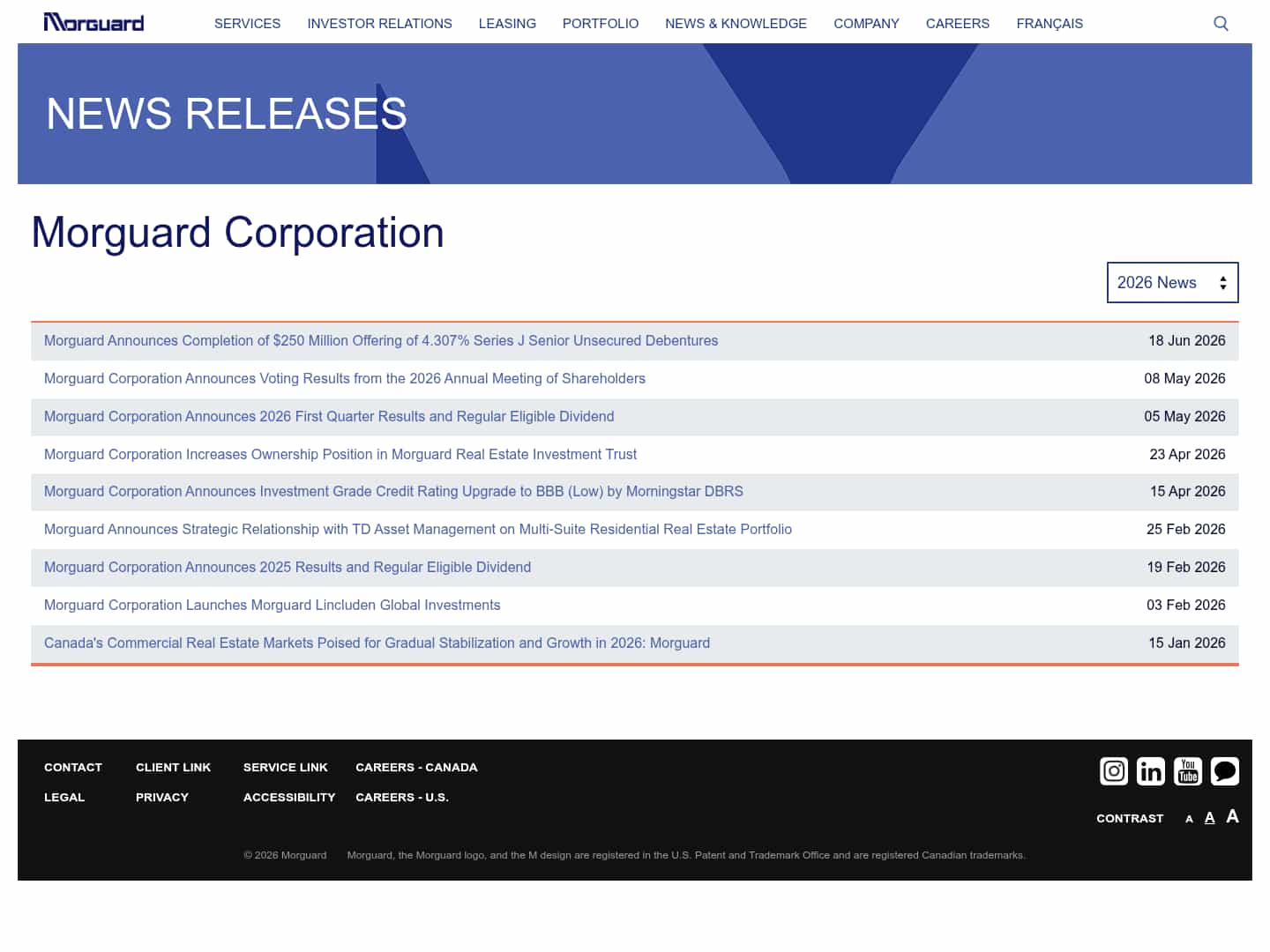Open the Lincluden Global Investments launch release
The image size is (1270, 952).
273,605
